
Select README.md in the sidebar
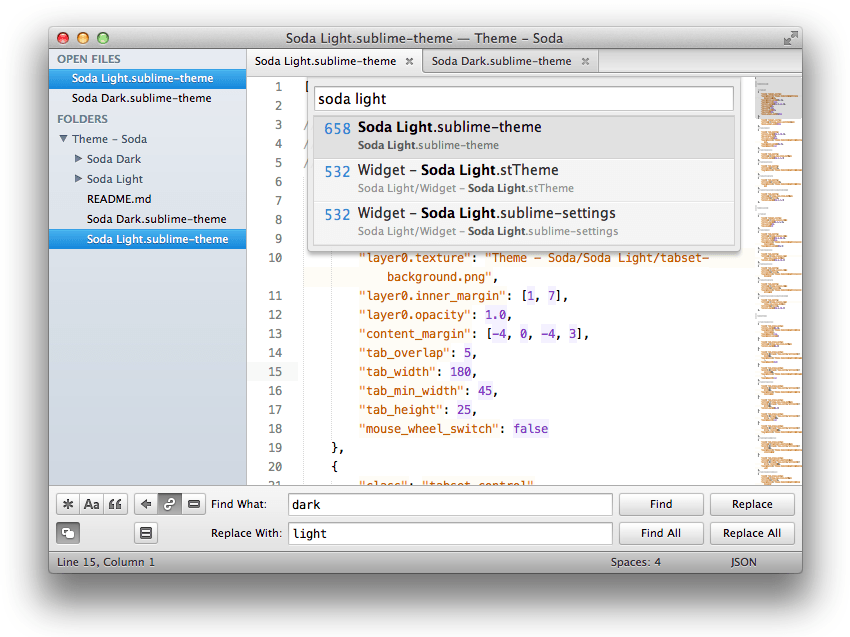pos(118,198)
